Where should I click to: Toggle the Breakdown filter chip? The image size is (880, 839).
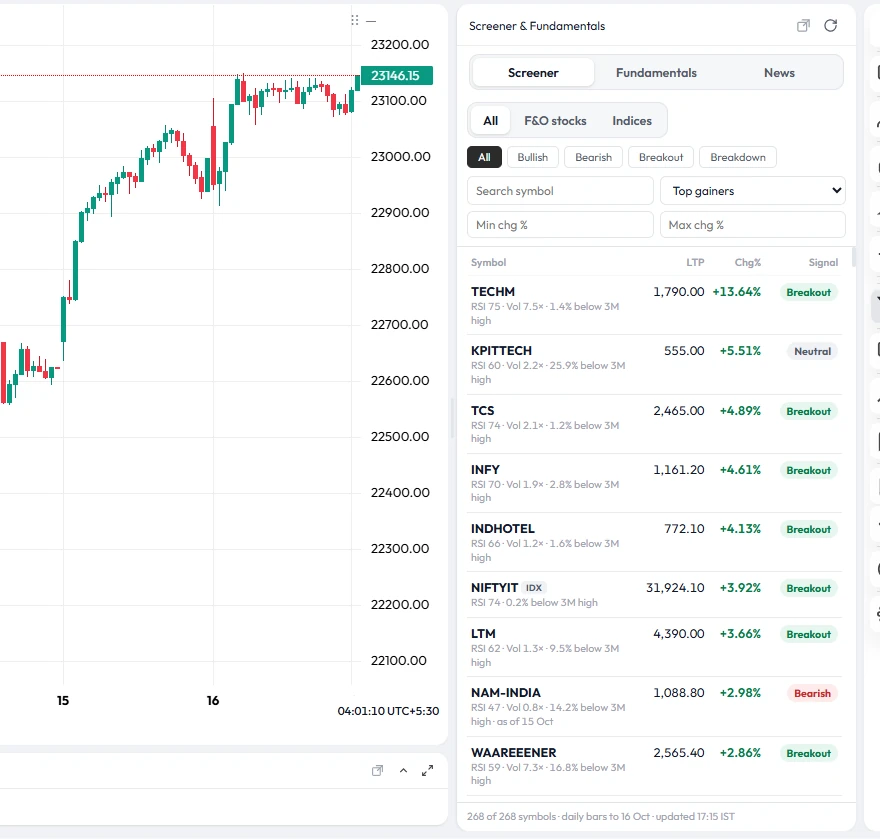coord(737,157)
